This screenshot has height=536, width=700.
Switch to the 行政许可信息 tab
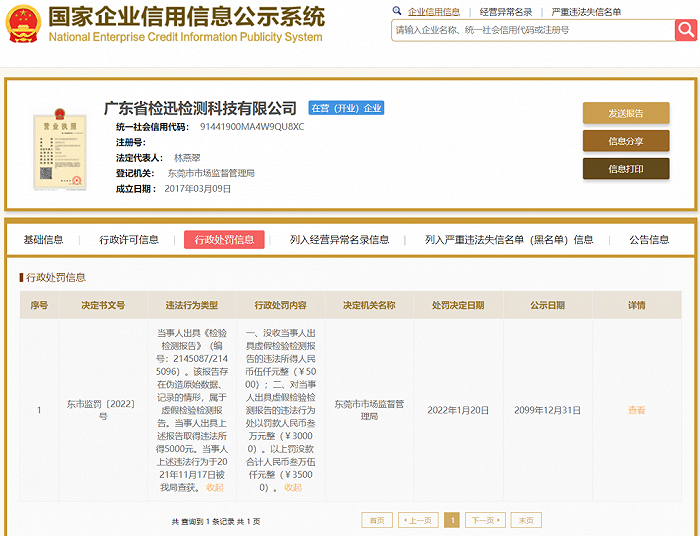pyautogui.click(x=129, y=240)
